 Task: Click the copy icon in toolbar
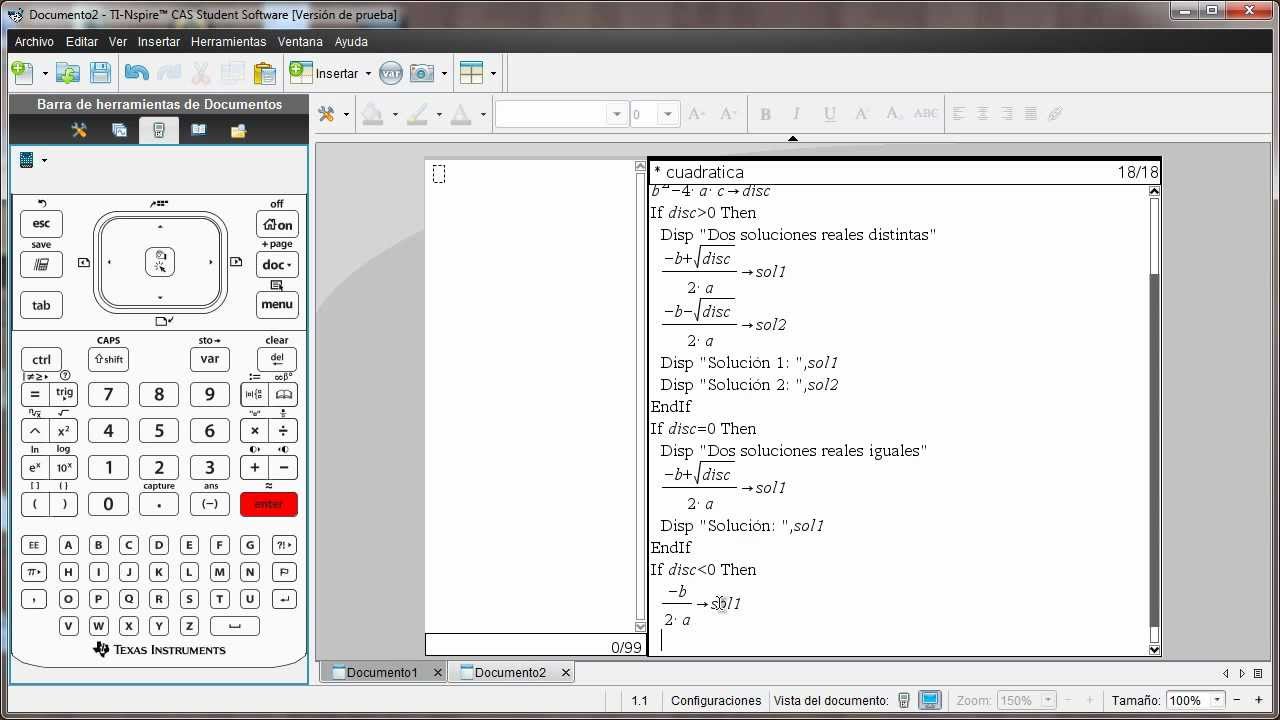[232, 73]
